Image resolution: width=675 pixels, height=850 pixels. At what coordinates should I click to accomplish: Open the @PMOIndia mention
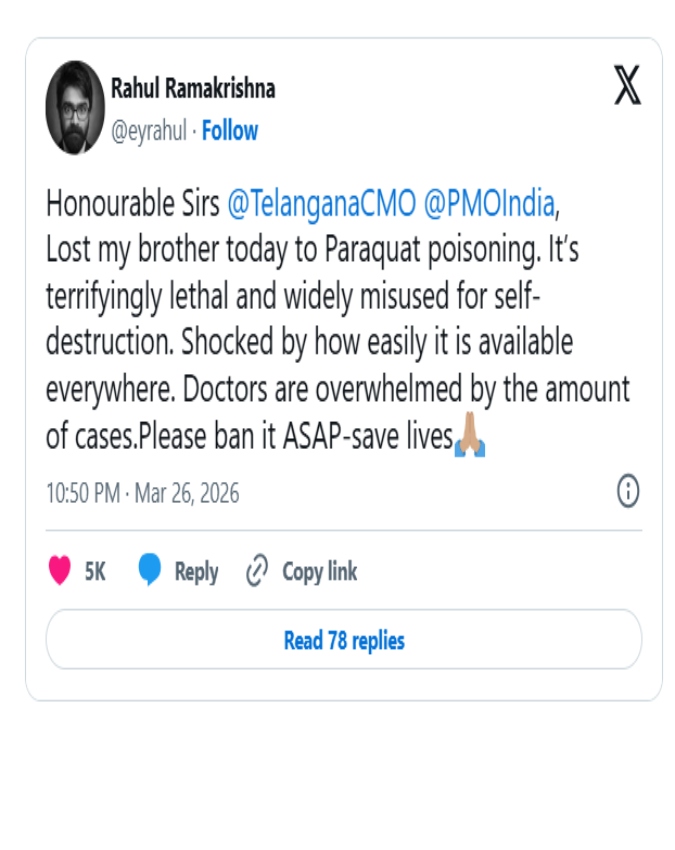point(489,203)
